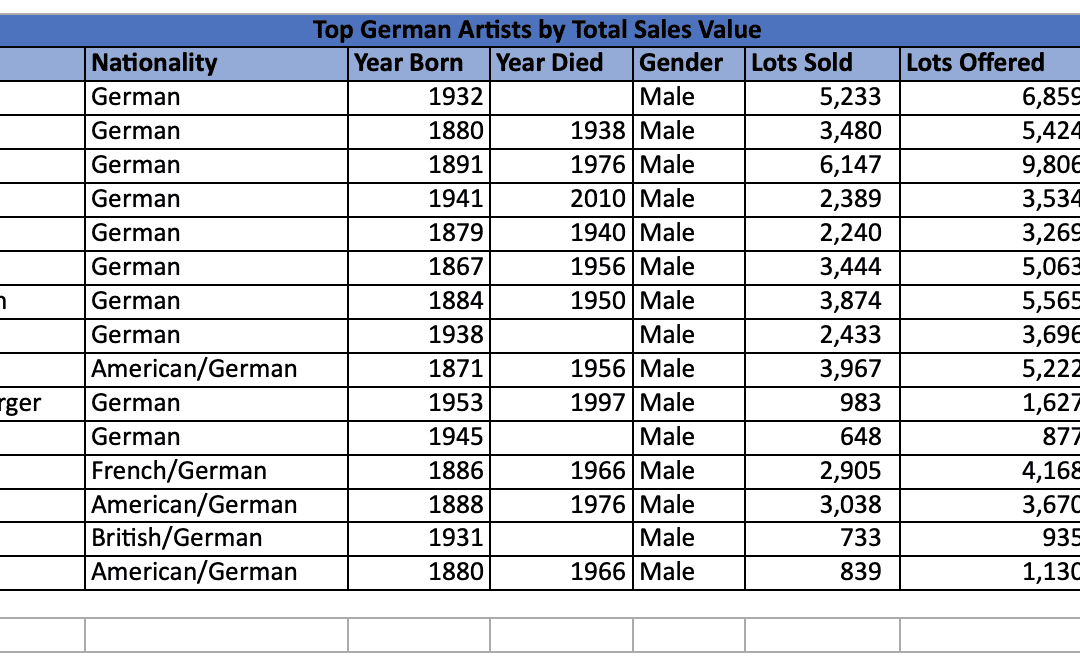This screenshot has height=664, width=1080.
Task: Click the Year Died column header
Action: pyautogui.click(x=561, y=63)
